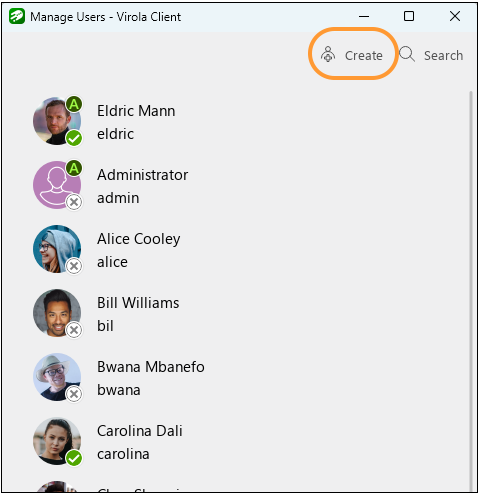This screenshot has width=480, height=495.
Task: Click the username alice
Action: pyautogui.click(x=112, y=262)
